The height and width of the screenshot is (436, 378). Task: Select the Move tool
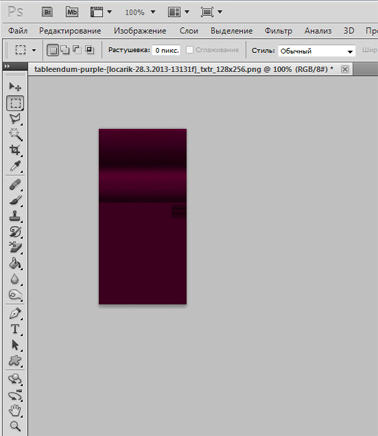tap(15, 87)
